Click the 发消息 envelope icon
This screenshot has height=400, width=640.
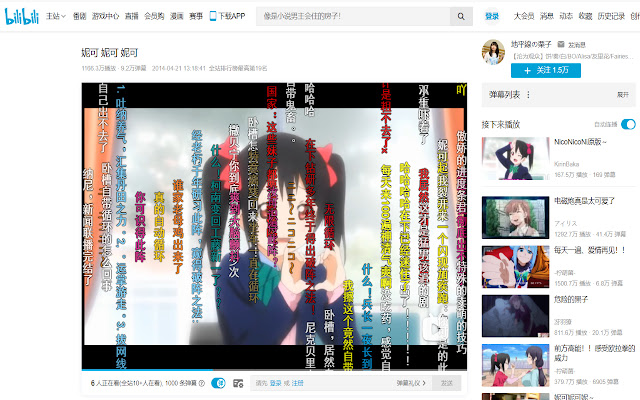[561, 44]
